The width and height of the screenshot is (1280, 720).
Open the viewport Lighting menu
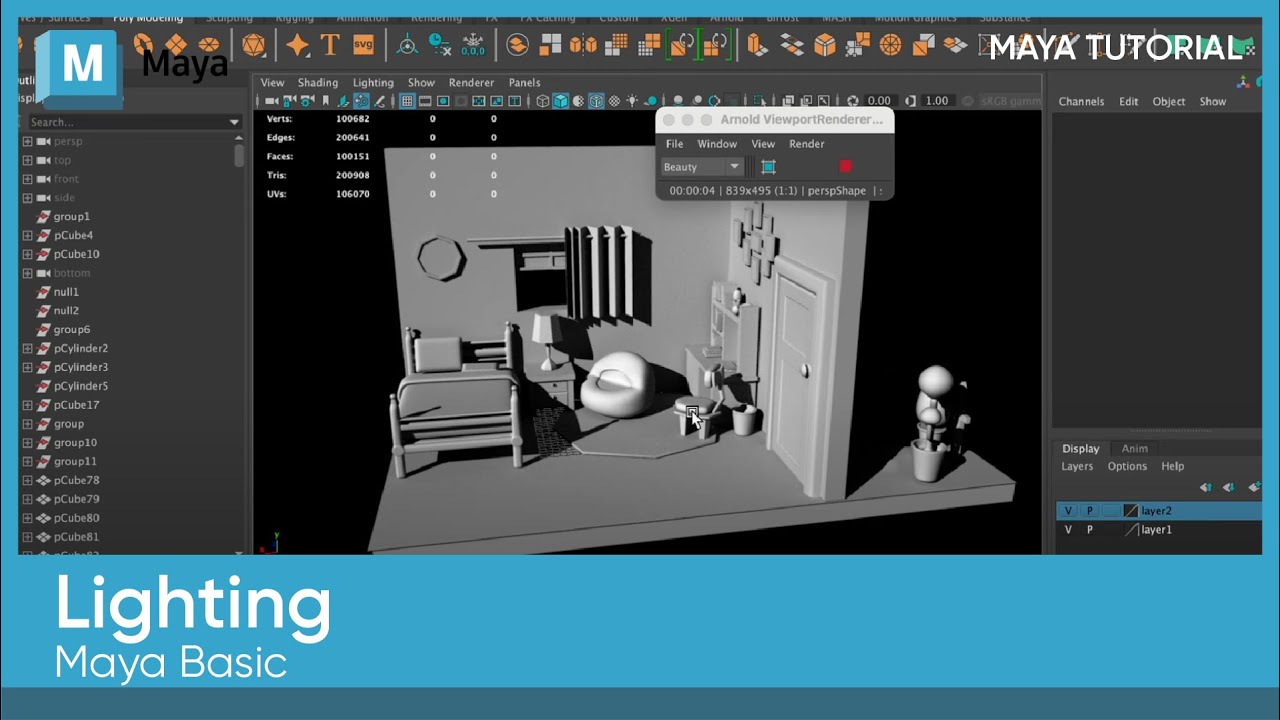373,83
